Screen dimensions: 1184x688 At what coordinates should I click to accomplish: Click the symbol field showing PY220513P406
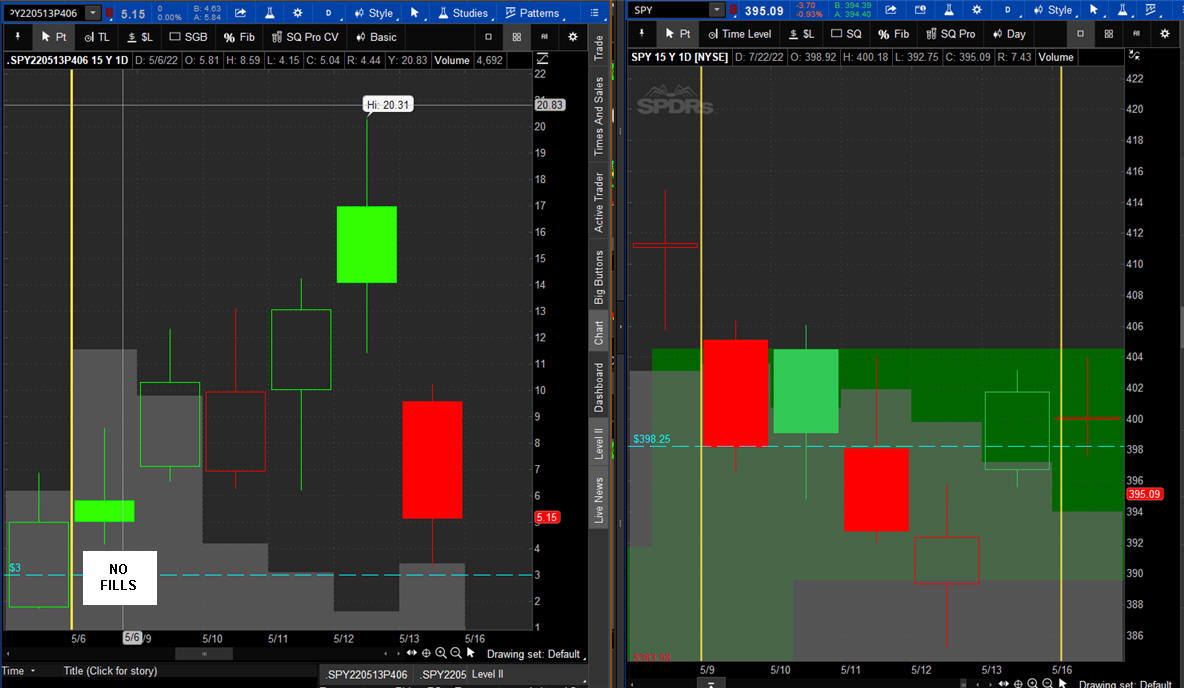[x=43, y=13]
